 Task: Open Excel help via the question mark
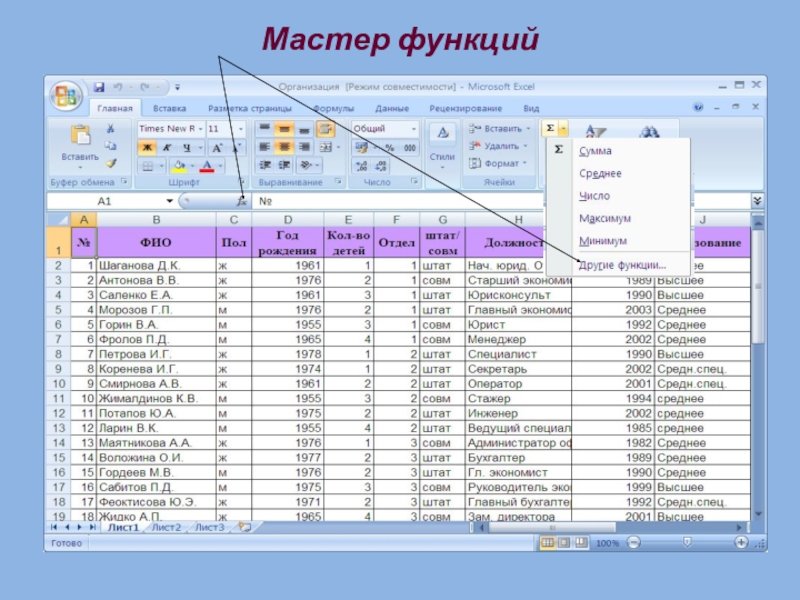tap(698, 107)
